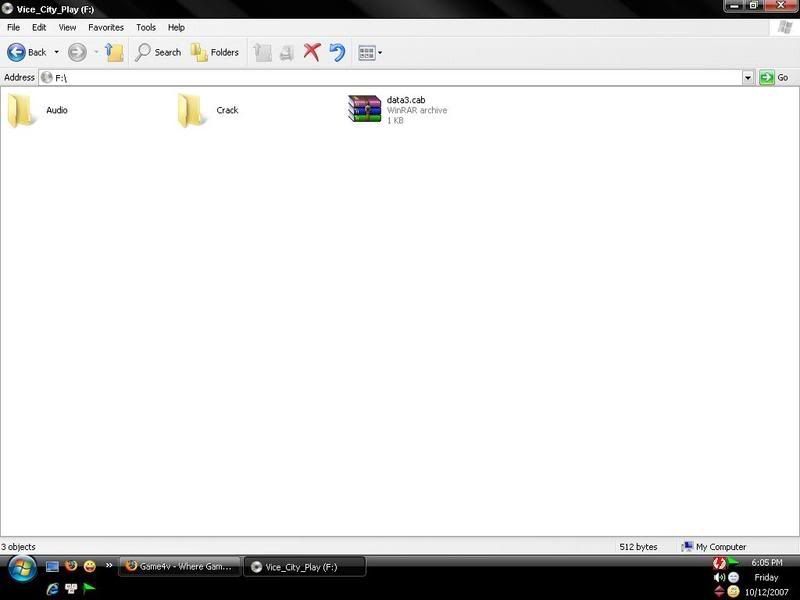
Task: Click the system clock showing 6:05 PM
Action: tap(766, 562)
